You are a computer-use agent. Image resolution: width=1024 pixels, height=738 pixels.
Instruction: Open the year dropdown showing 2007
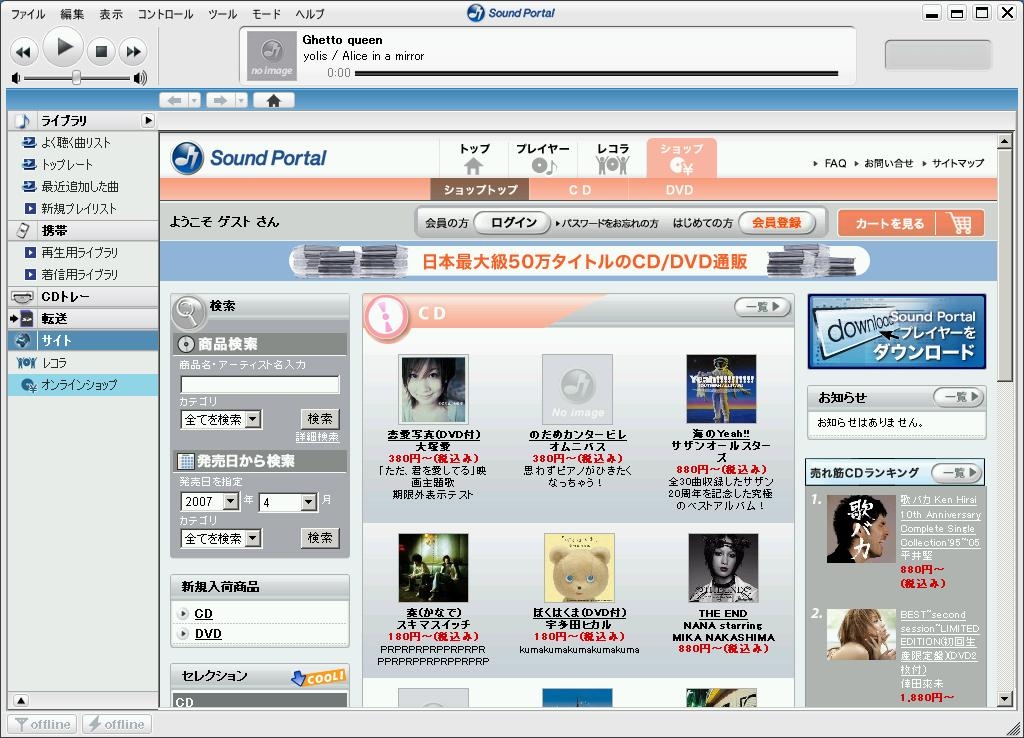coord(210,502)
